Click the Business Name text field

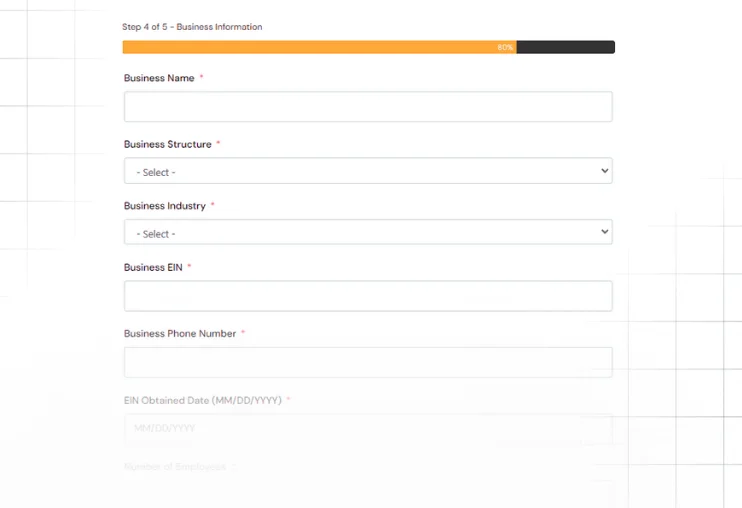coord(367,107)
